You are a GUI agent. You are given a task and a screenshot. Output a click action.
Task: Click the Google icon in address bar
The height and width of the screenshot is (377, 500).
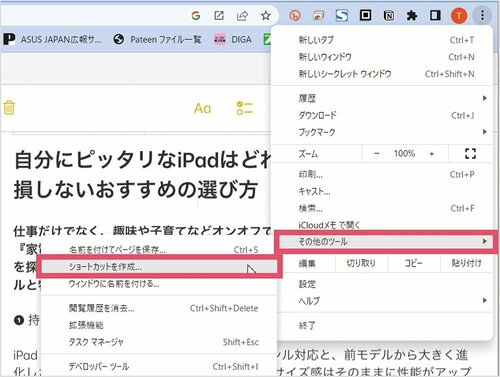click(196, 15)
